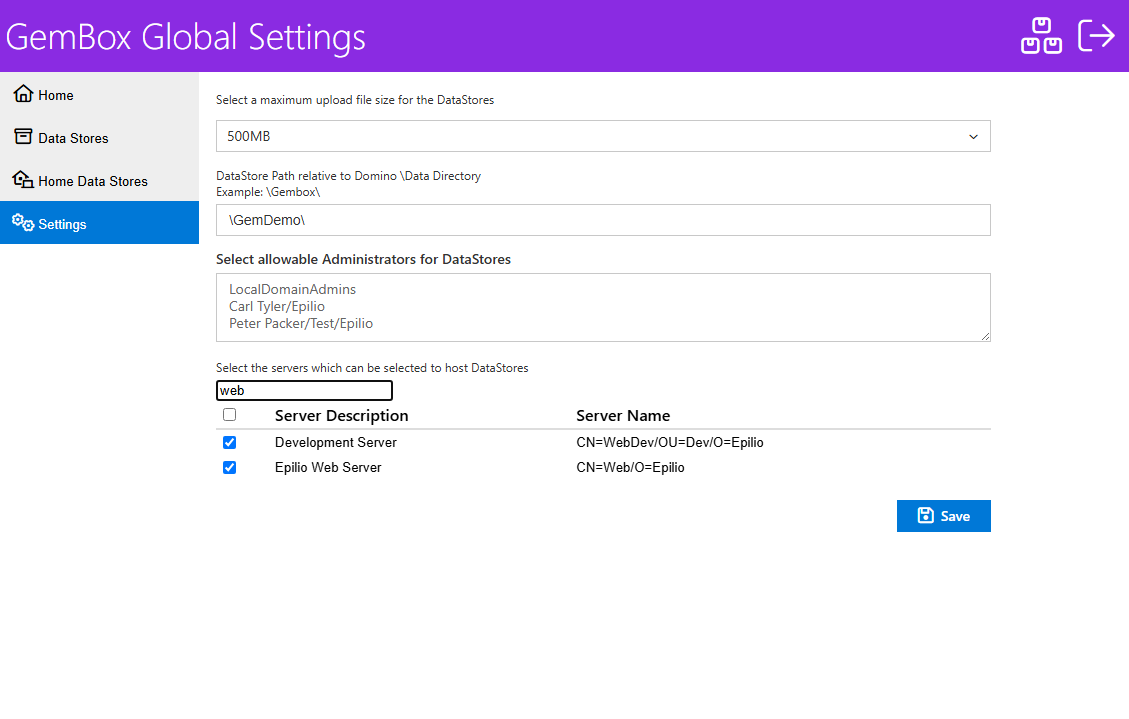Click the floppy disk icon on Save
This screenshot has width=1129, height=719.
pos(925,516)
